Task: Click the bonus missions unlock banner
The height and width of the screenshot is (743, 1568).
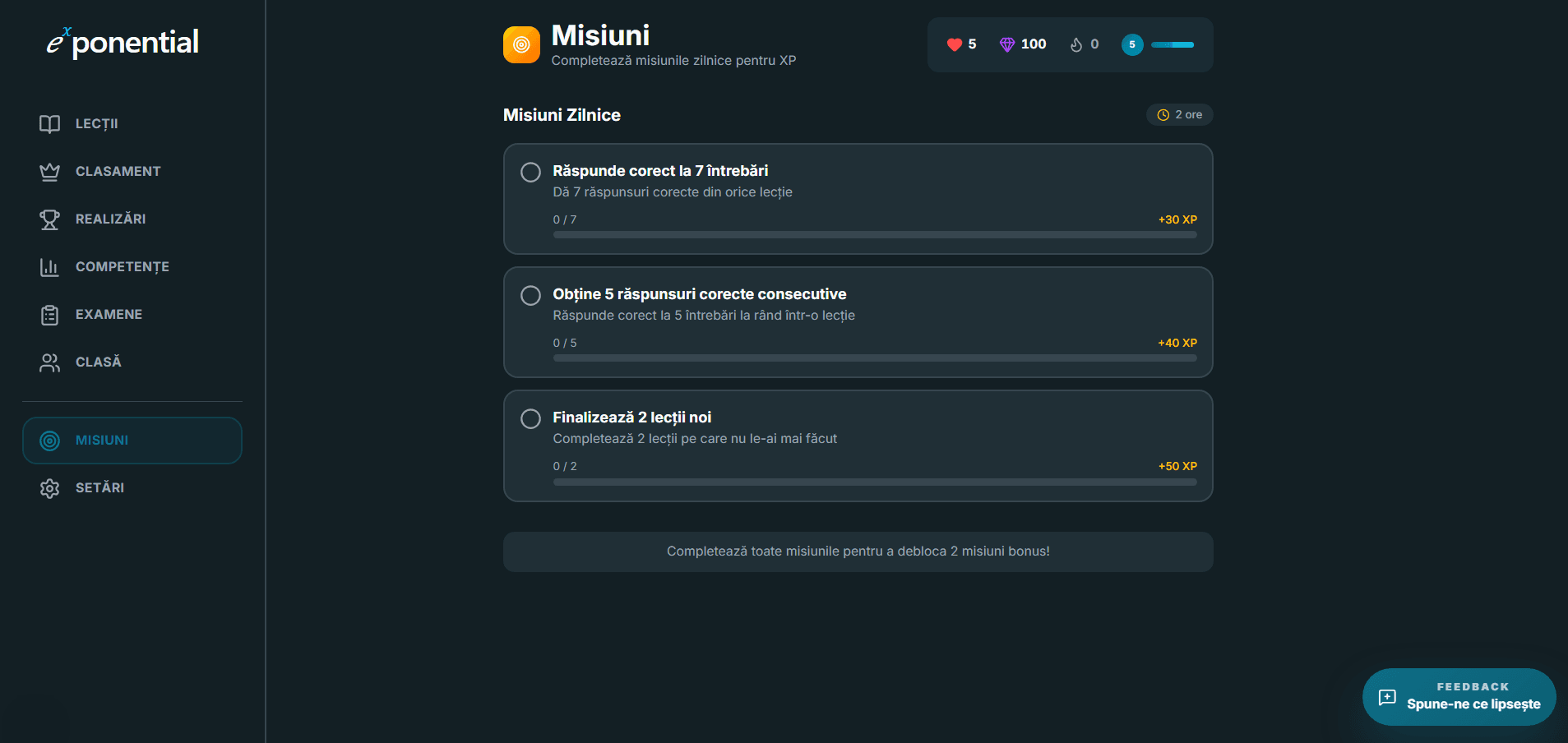Action: (x=858, y=551)
